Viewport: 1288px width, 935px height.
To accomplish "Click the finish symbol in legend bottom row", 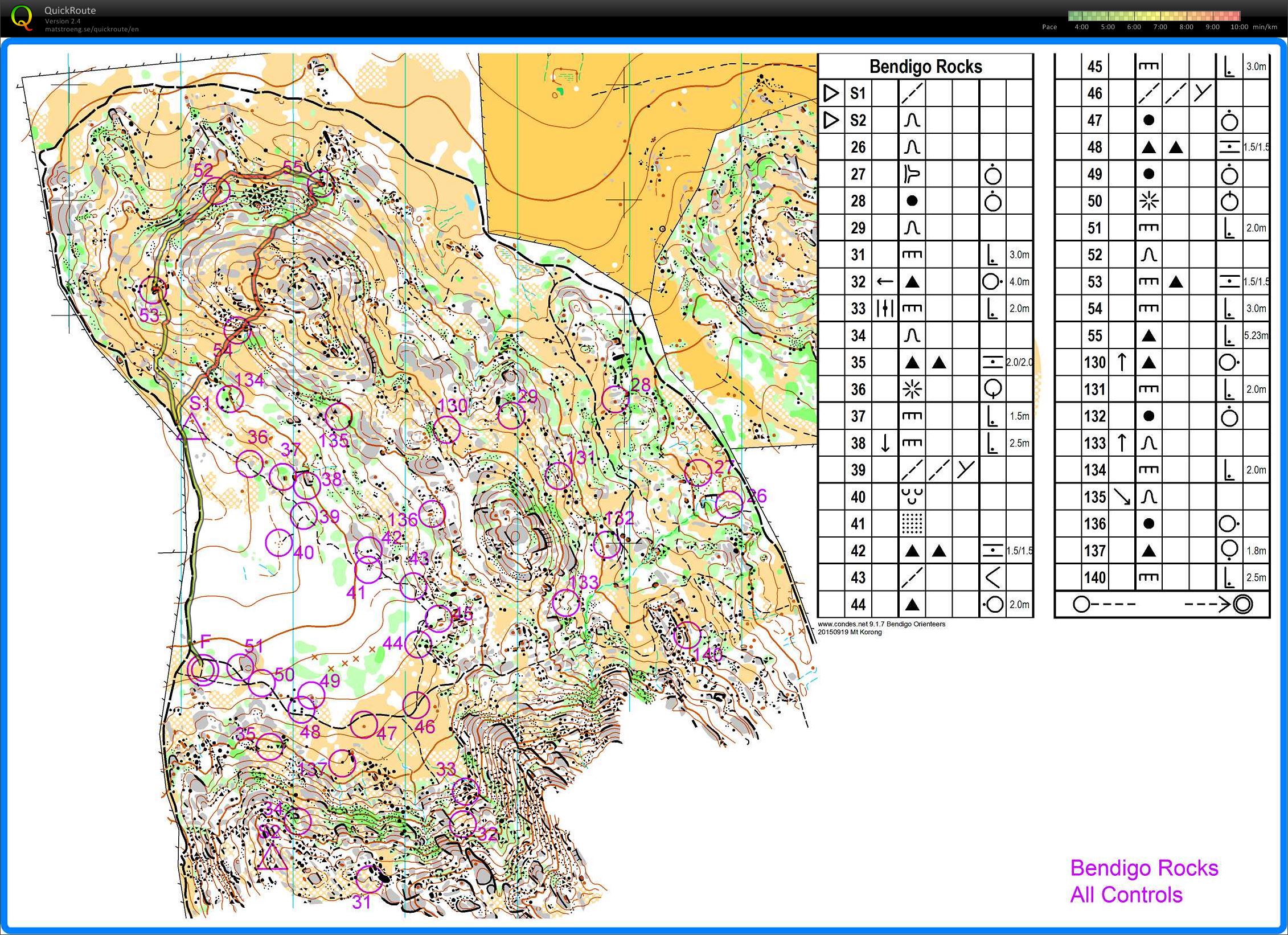I will pyautogui.click(x=1242, y=604).
